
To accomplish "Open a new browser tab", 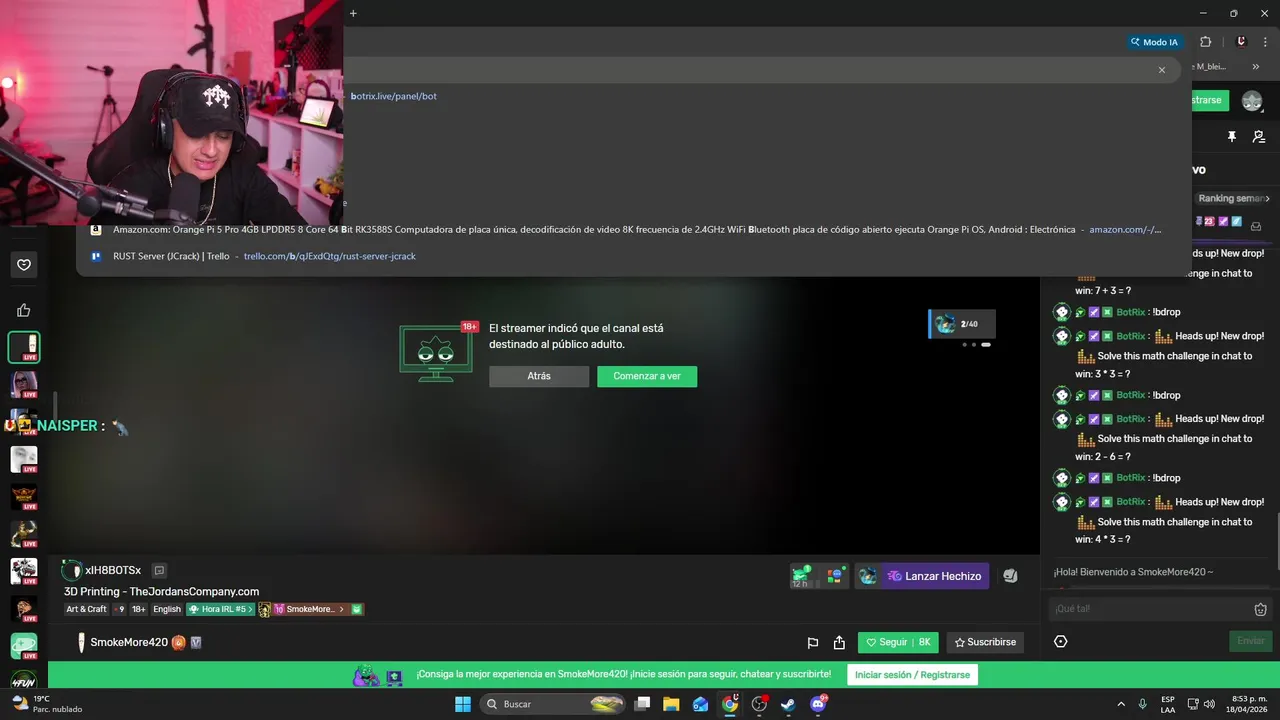I will point(353,13).
